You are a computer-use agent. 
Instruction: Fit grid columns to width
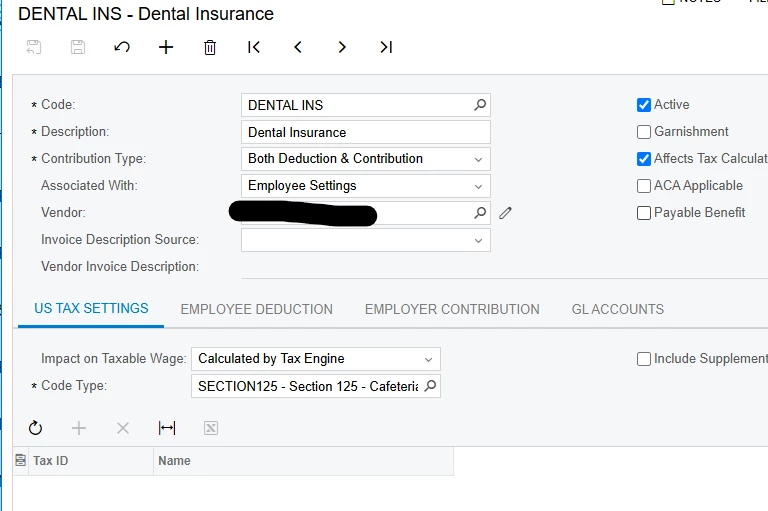point(167,428)
